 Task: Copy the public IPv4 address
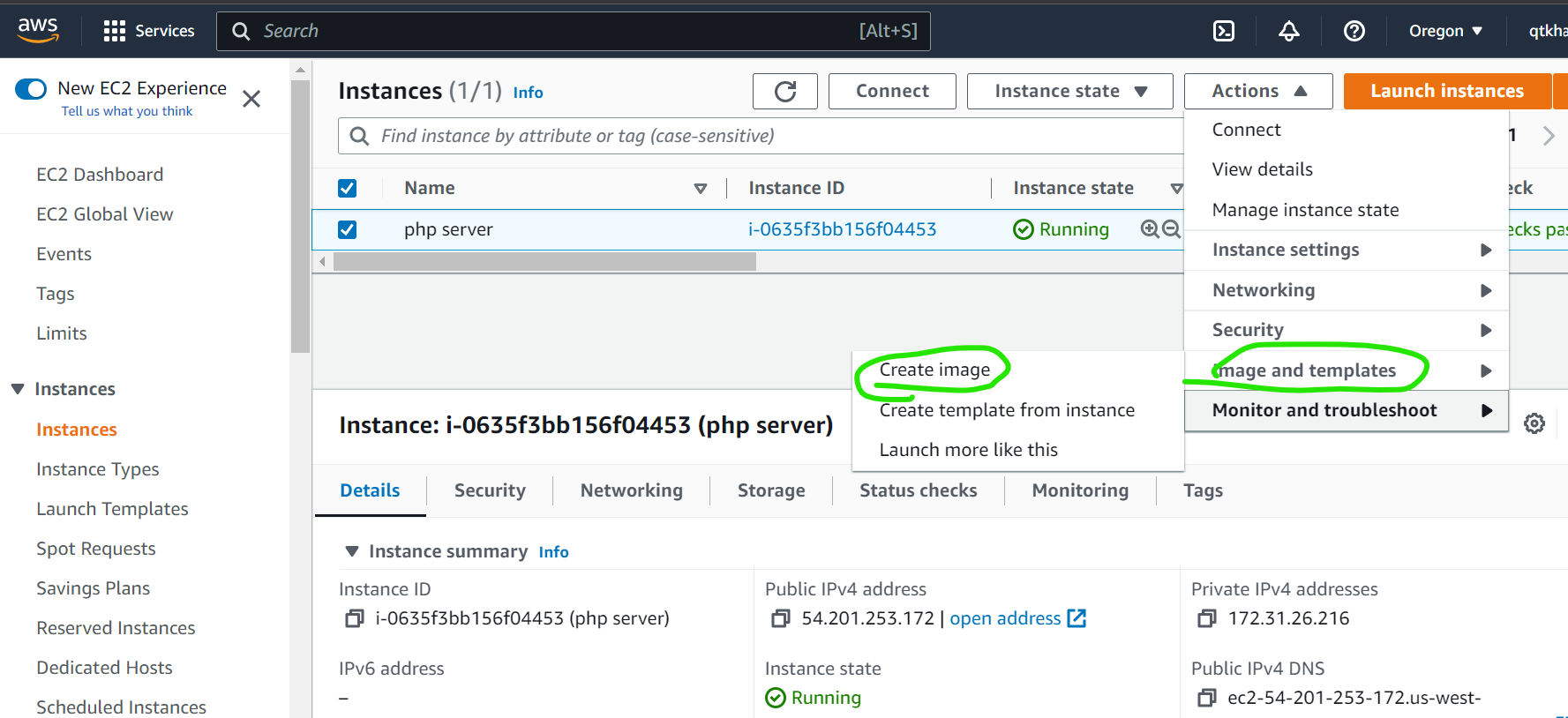780,618
